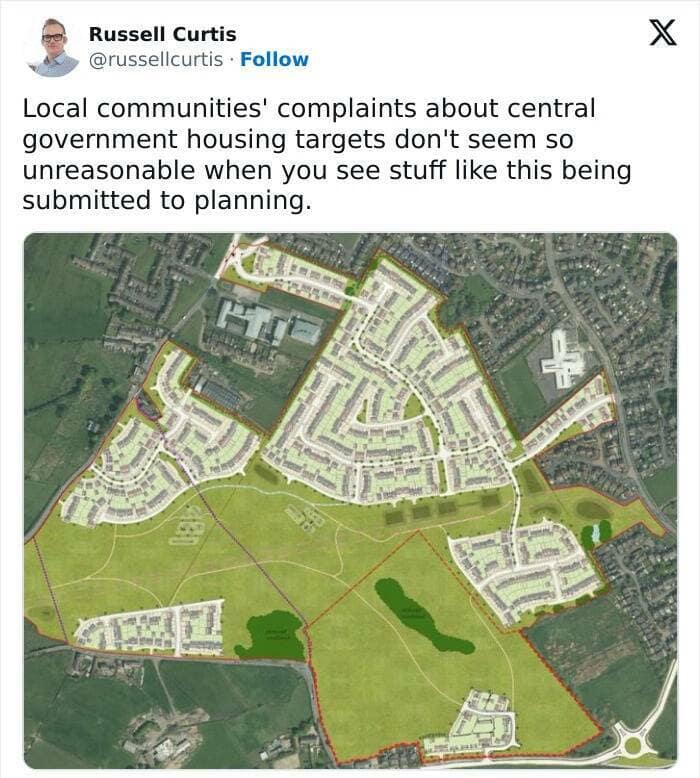Click Russell Curtis's profile avatar

pyautogui.click(x=53, y=47)
